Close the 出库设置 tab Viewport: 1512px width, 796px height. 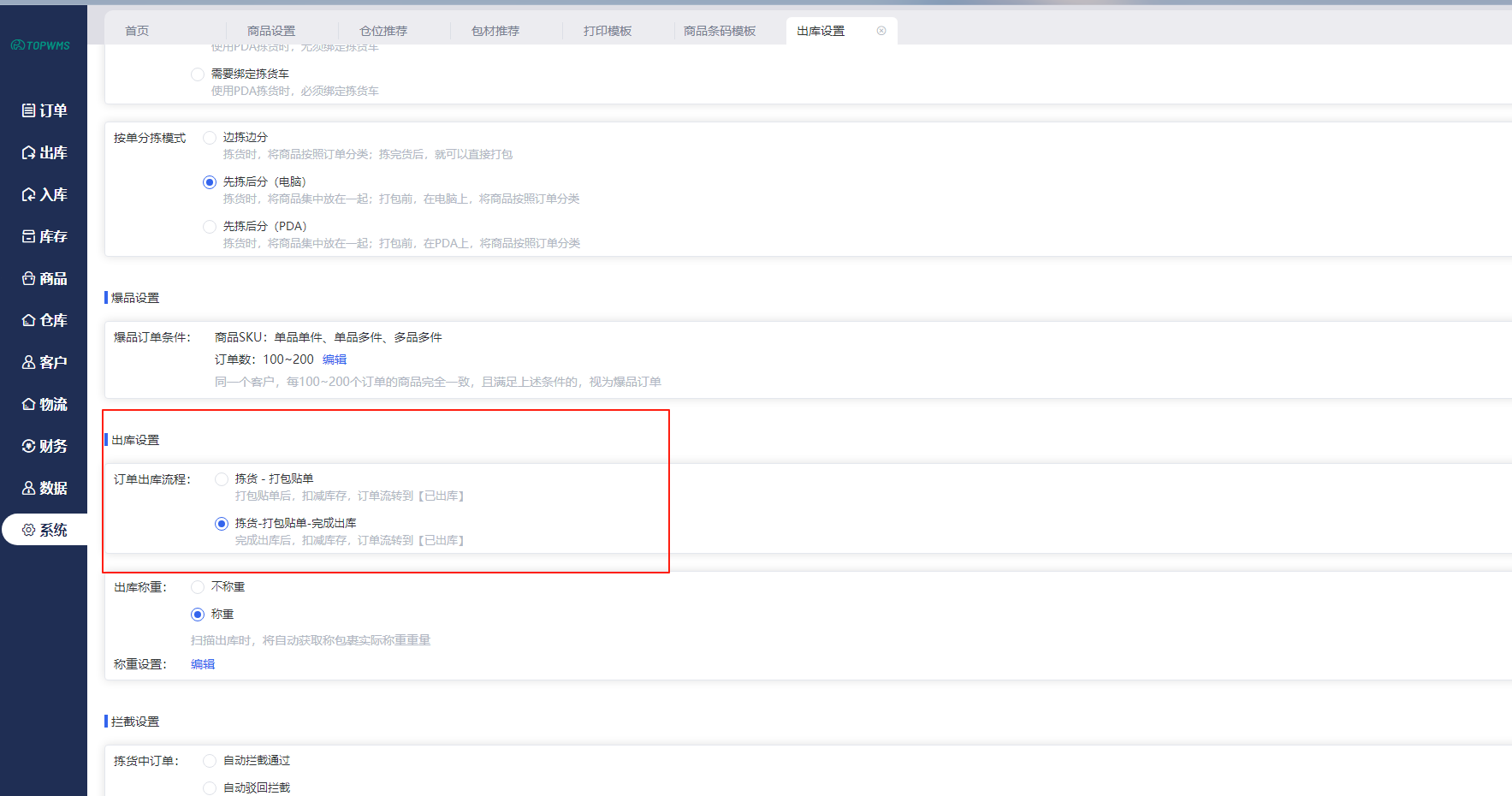click(x=881, y=31)
